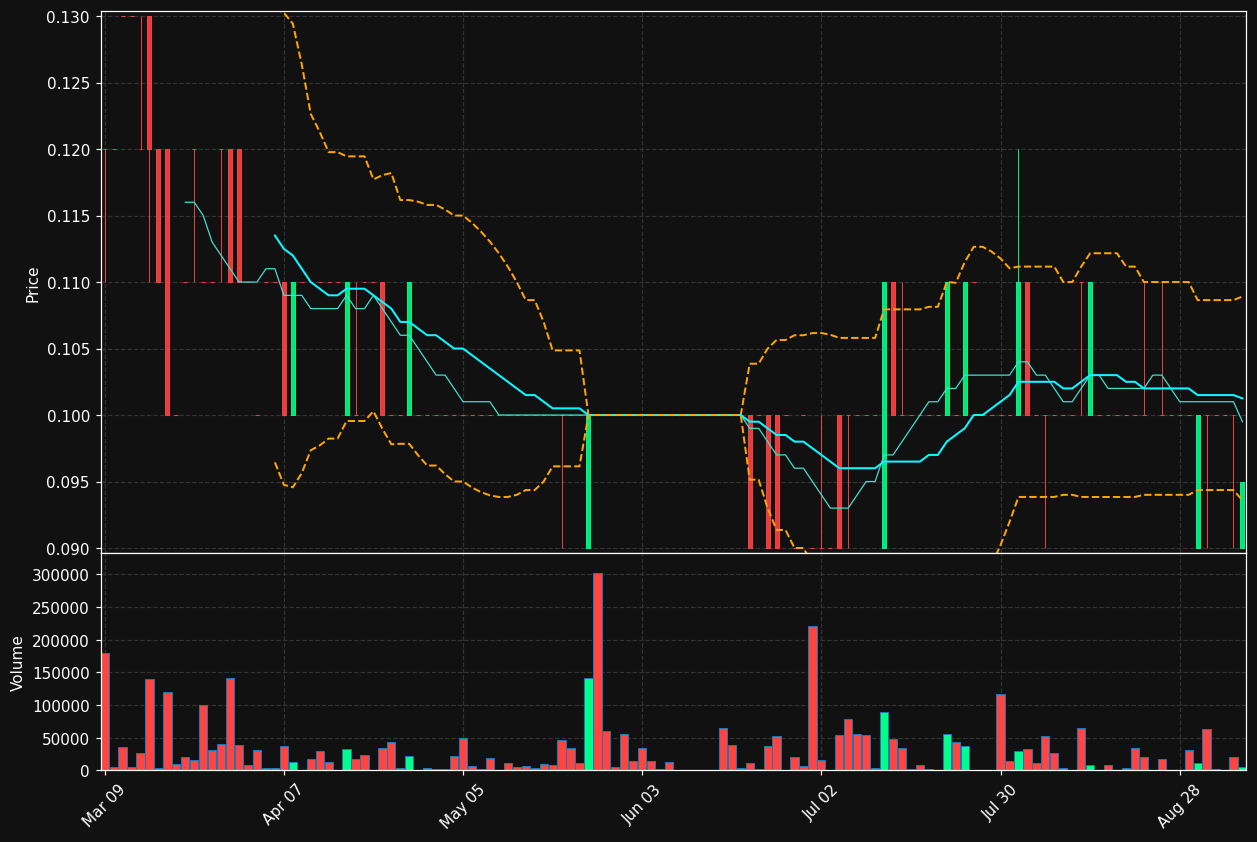Click the Price axis title
Image resolution: width=1257 pixels, height=842 pixels.
[x=33, y=284]
